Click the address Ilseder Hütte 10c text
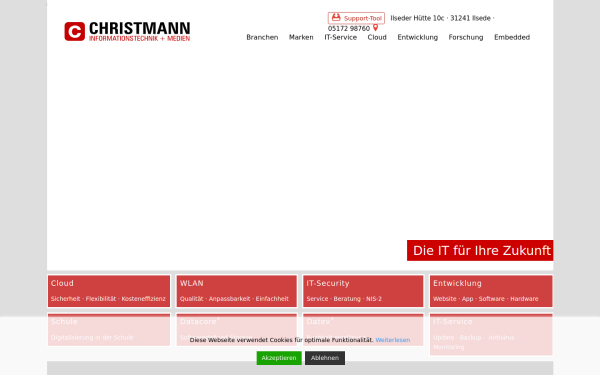 point(417,18)
